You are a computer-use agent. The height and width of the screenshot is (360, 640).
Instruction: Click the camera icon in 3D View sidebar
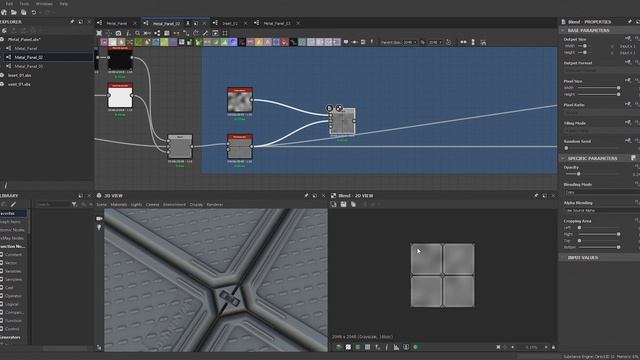tap(99, 219)
